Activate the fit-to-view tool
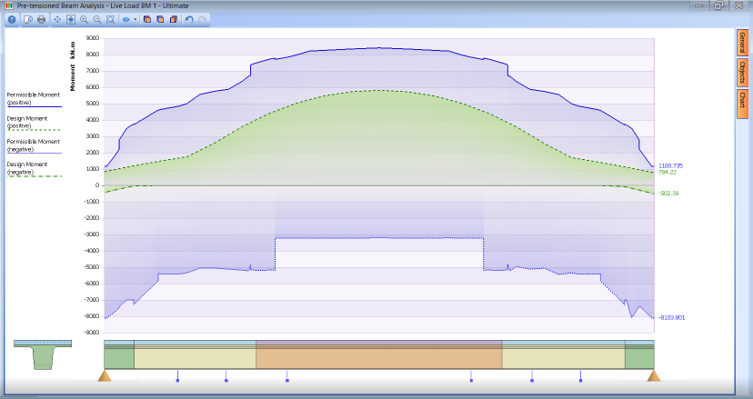 71,20
